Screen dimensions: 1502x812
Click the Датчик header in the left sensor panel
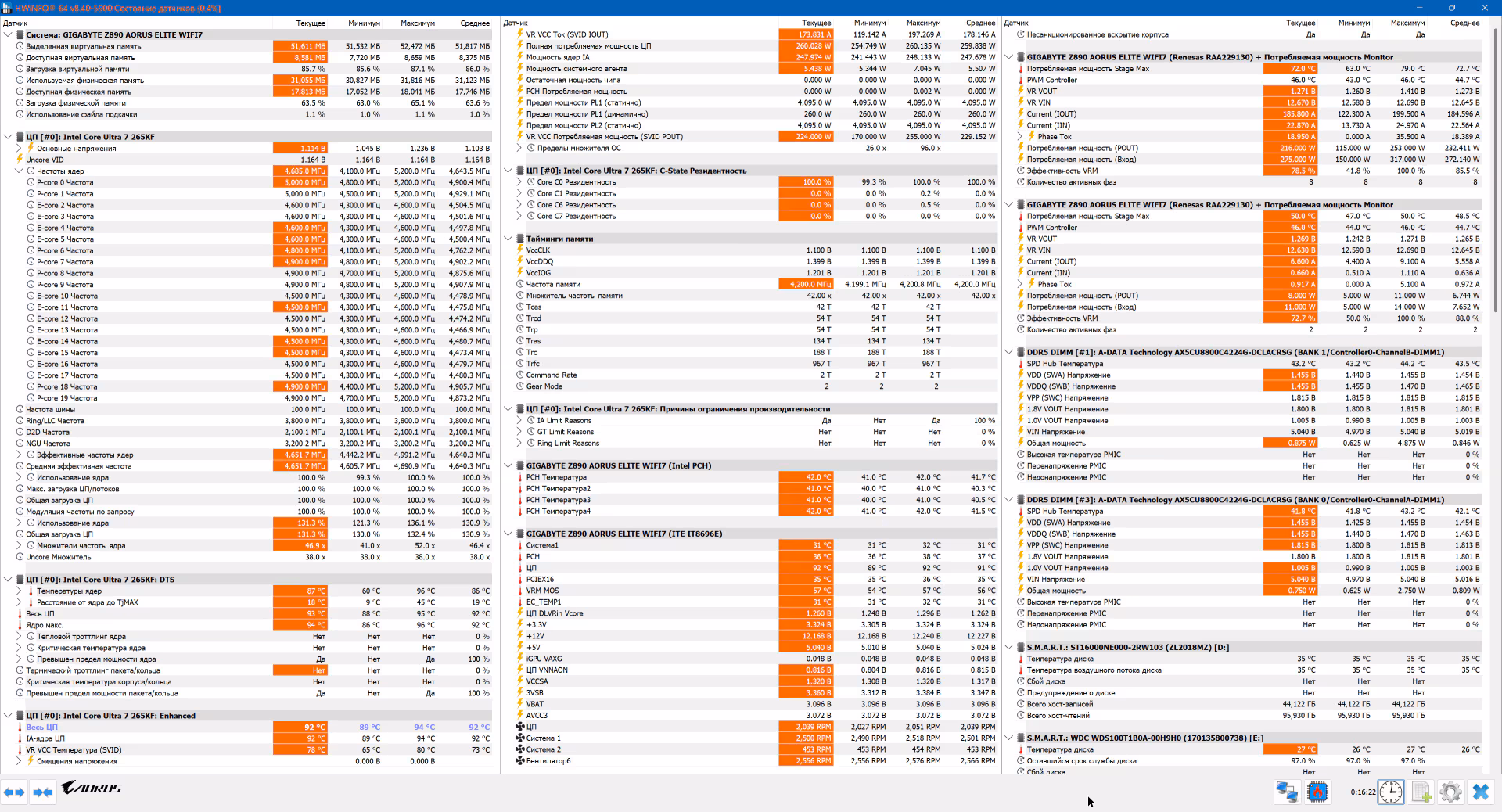tap(16, 23)
